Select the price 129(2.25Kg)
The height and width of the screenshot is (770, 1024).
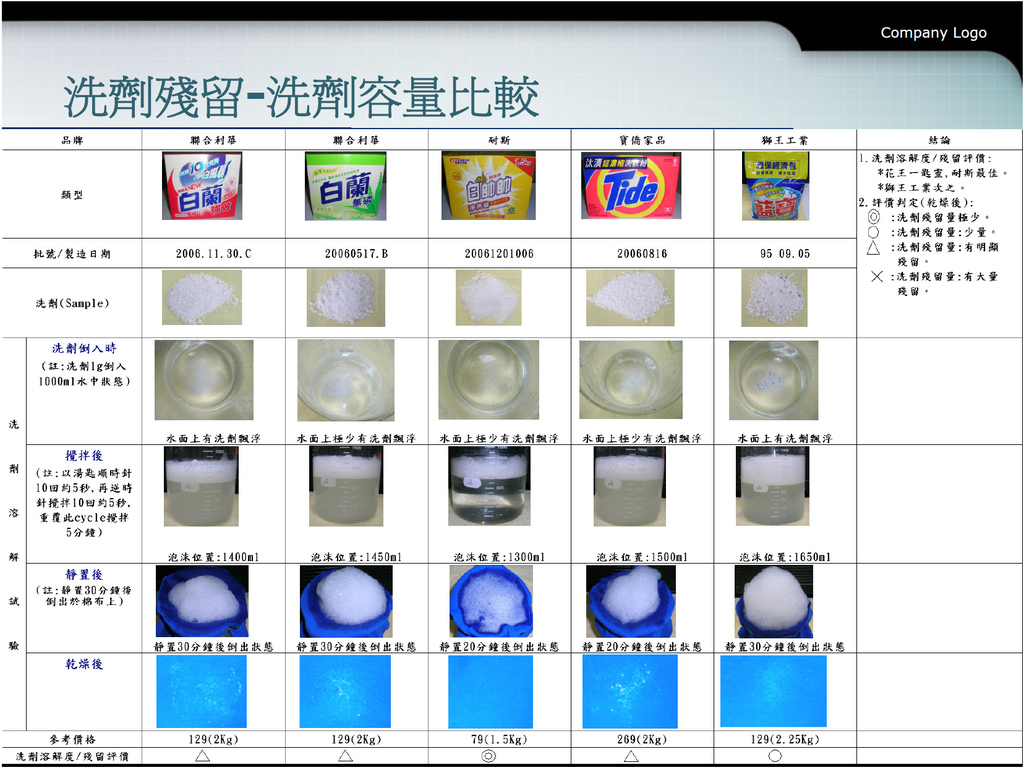click(x=785, y=739)
